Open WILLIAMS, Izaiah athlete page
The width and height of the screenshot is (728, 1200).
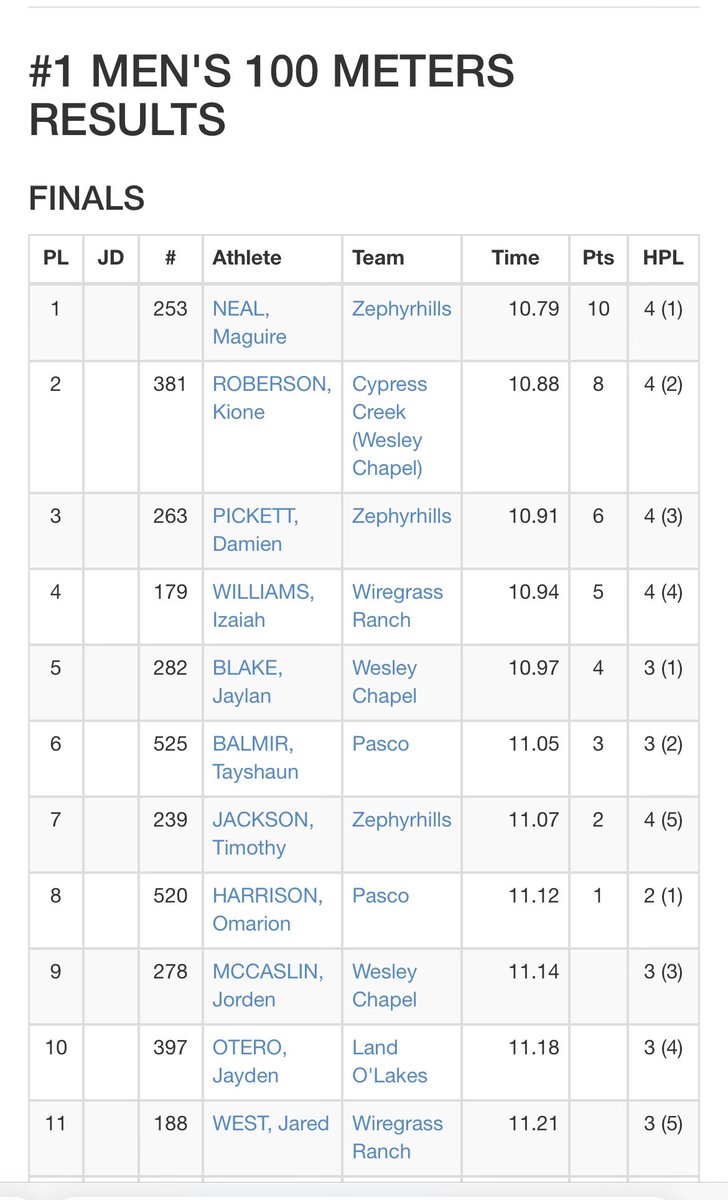tap(263, 606)
